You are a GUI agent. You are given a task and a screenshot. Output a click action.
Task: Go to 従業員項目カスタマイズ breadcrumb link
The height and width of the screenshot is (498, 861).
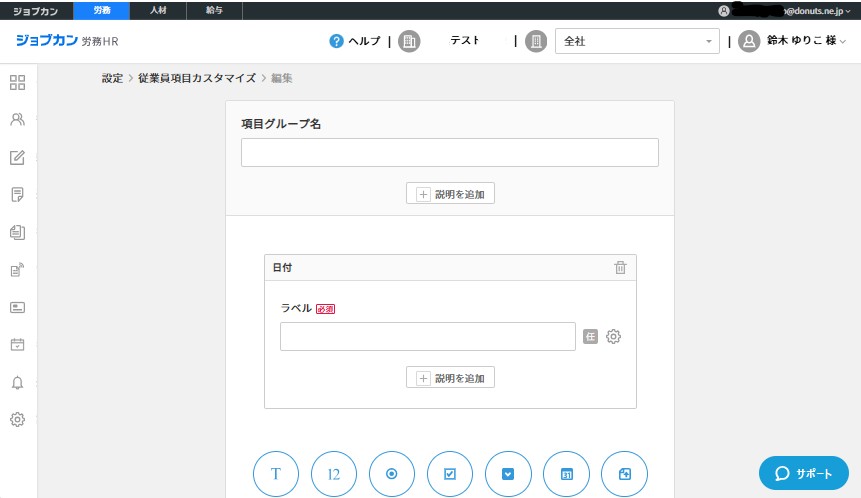[x=197, y=78]
